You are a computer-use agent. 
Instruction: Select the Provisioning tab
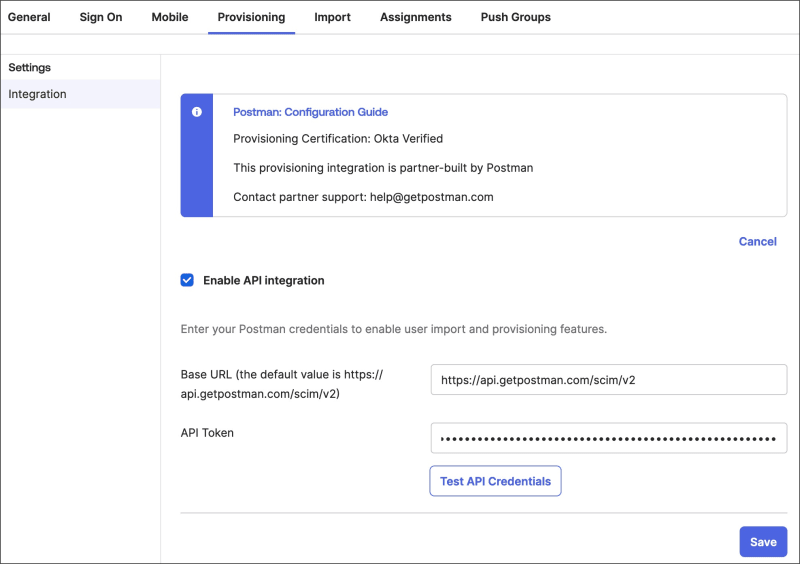pyautogui.click(x=252, y=17)
